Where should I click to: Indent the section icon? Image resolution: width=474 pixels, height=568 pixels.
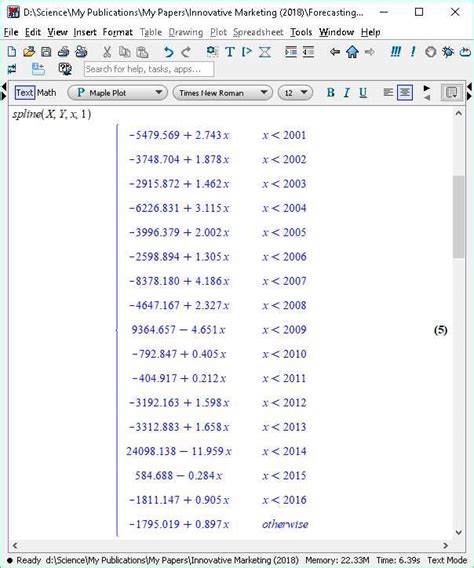point(291,52)
